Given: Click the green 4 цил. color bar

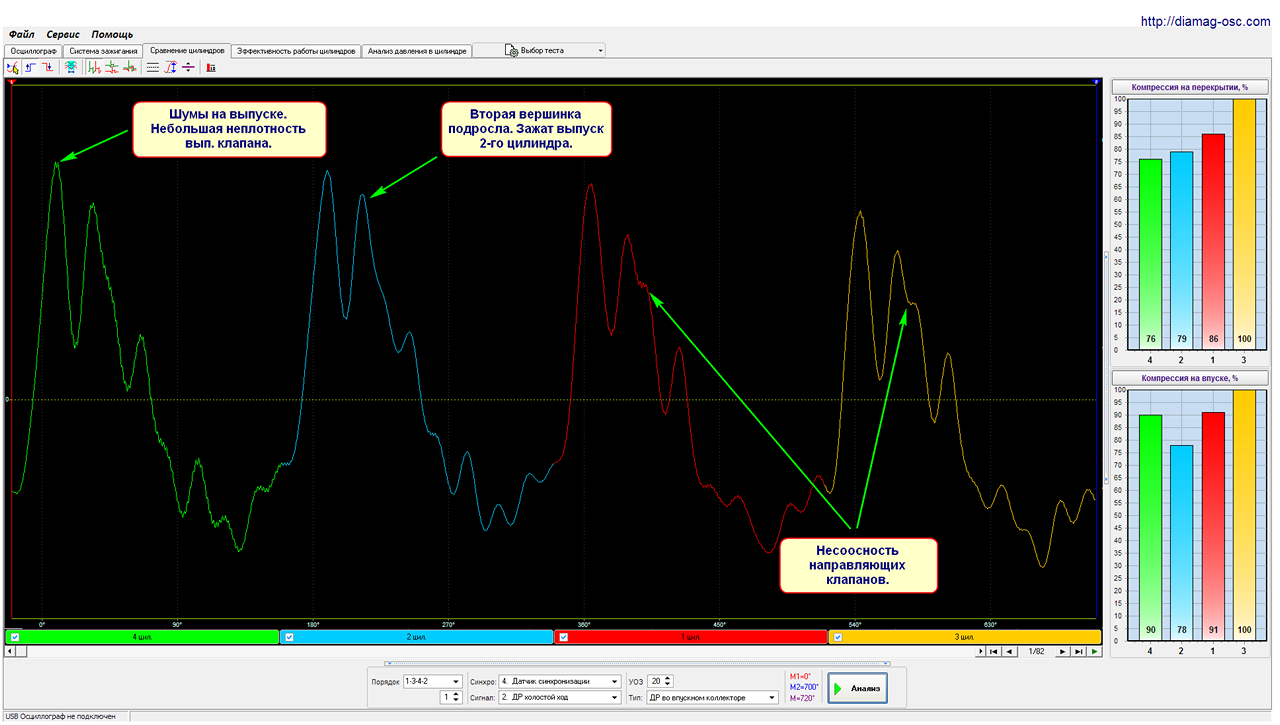Looking at the screenshot, I should tap(141, 637).
